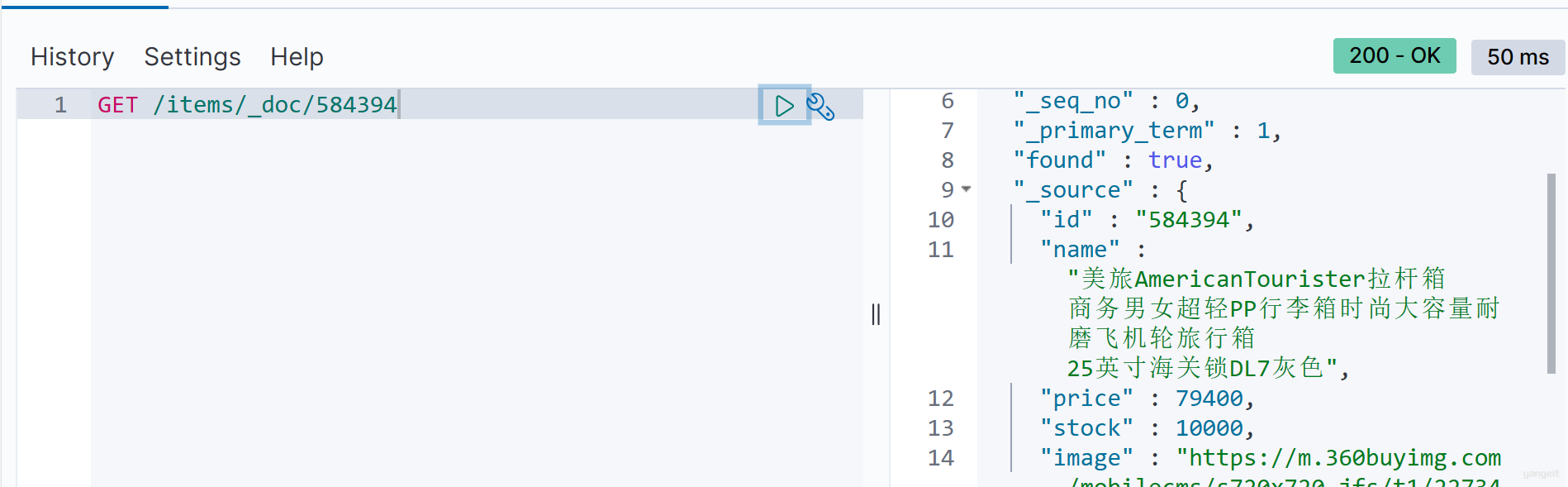The height and width of the screenshot is (487, 1568).
Task: Click into the GET /items/_doc/584394 request line
Action: click(248, 105)
